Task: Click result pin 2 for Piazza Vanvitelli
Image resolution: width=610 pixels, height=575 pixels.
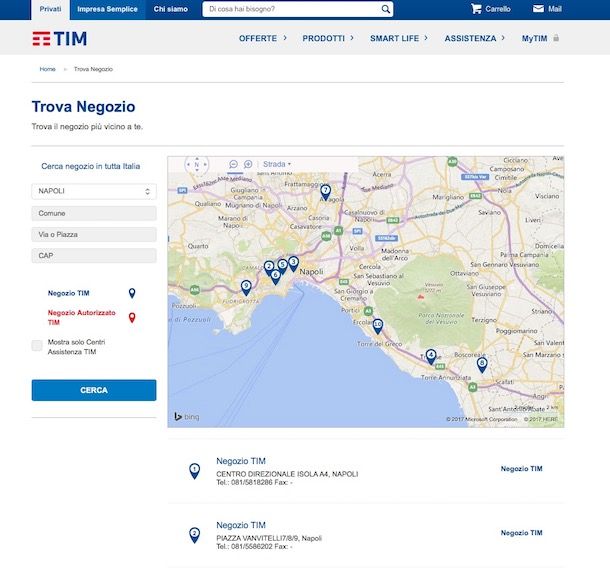Action: (195, 535)
